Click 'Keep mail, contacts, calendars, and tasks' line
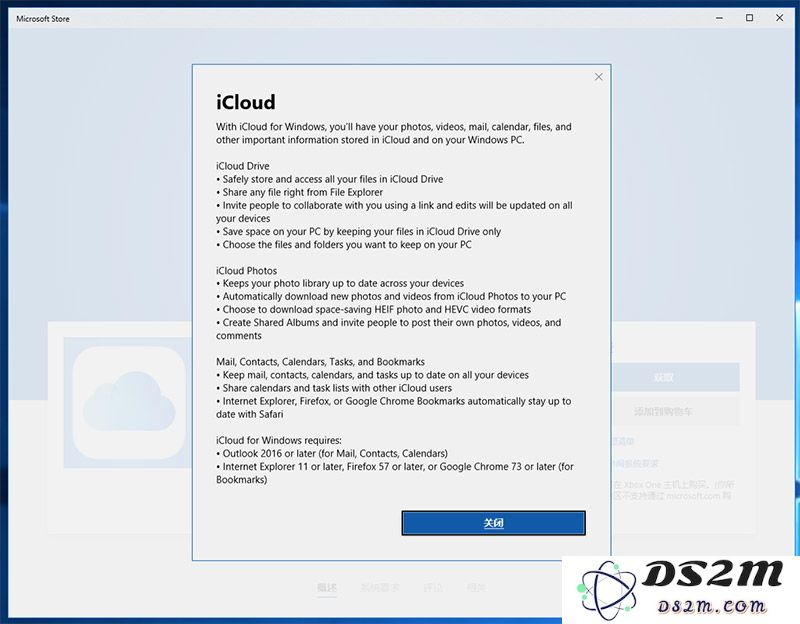Screen dimensions: 800x624 pyautogui.click(x=372, y=375)
